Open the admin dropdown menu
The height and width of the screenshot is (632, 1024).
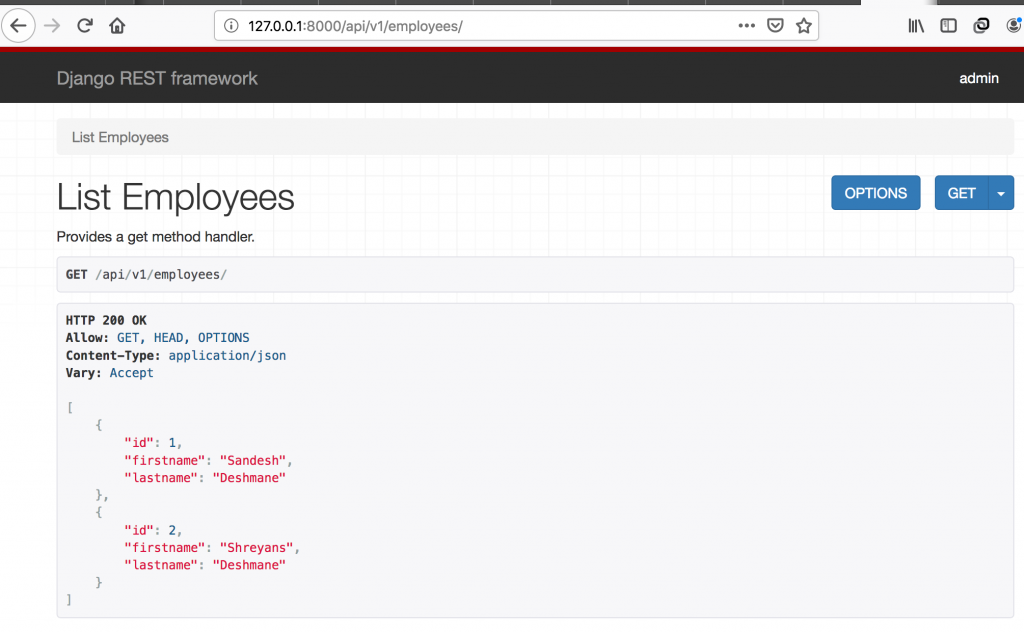coord(978,78)
